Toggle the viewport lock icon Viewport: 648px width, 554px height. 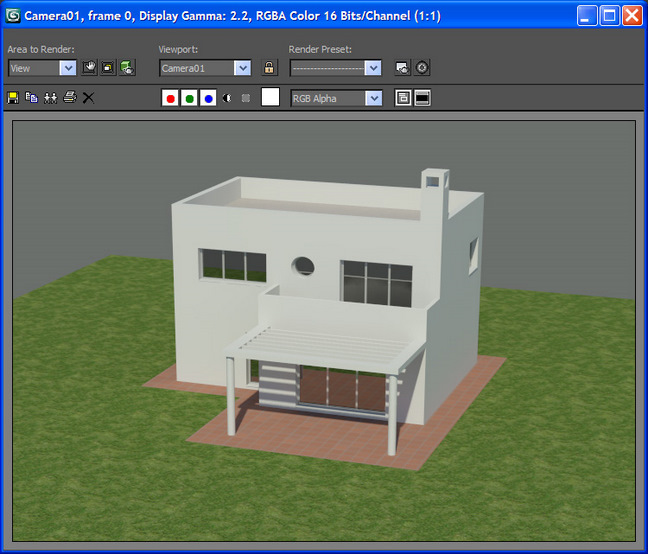[269, 68]
